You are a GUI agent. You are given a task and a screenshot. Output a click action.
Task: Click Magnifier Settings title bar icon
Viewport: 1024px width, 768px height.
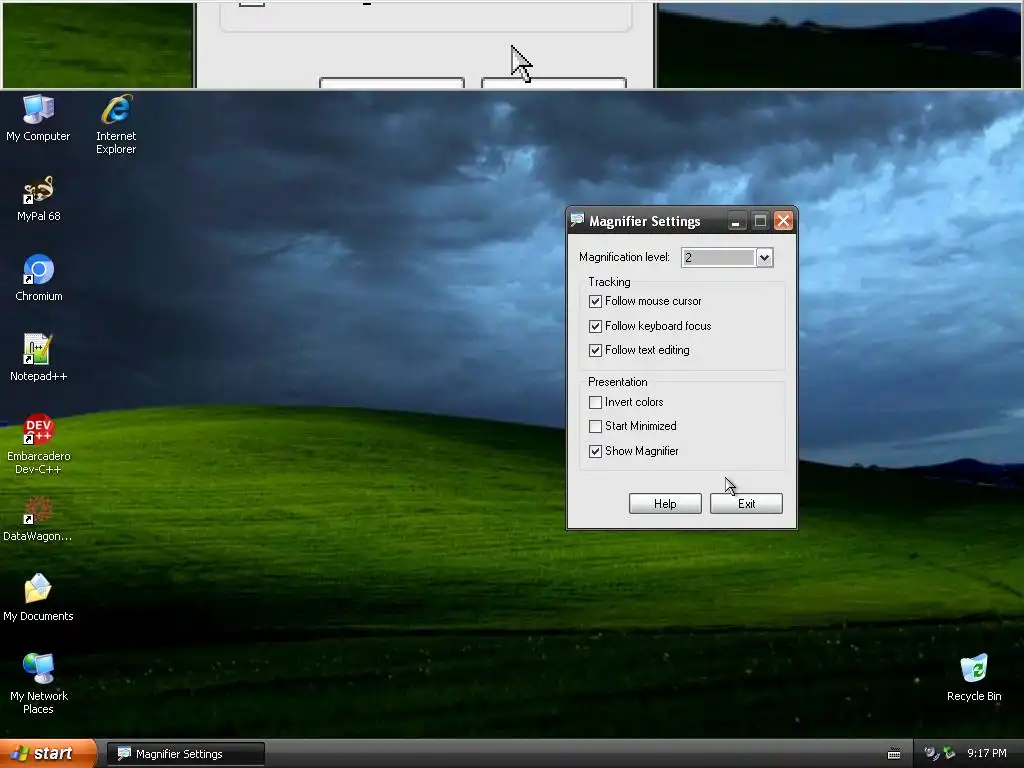577,221
